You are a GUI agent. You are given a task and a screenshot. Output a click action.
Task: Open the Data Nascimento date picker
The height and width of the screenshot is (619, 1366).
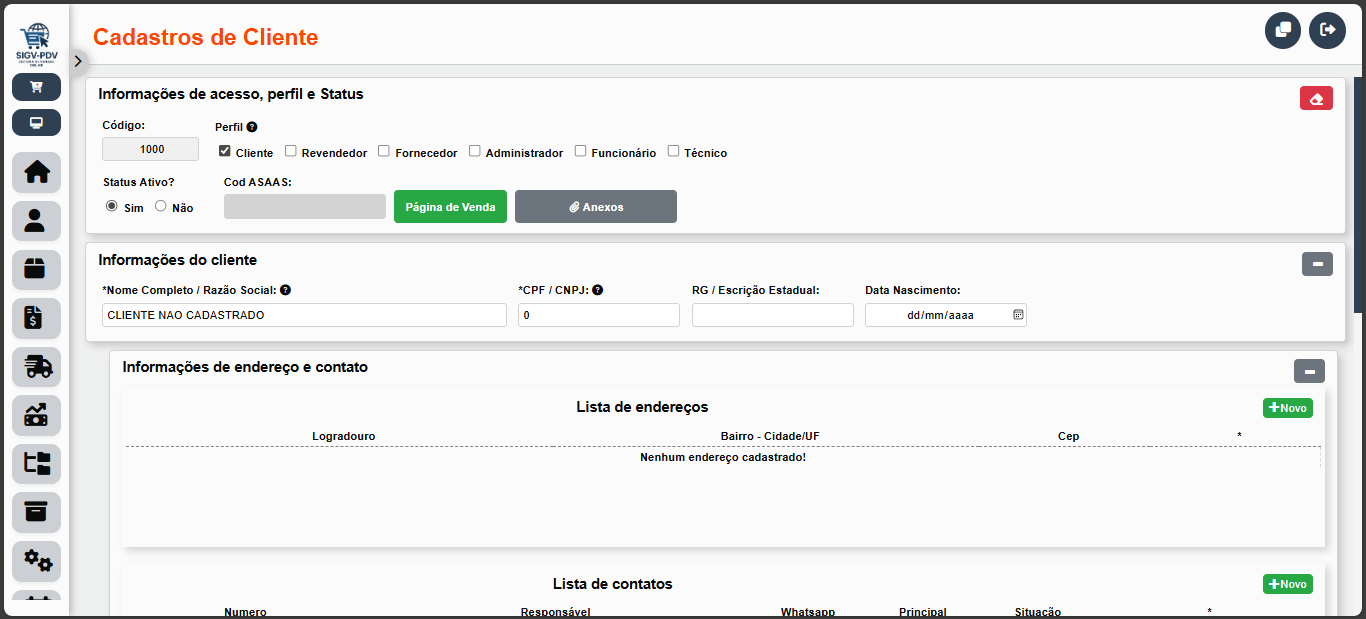point(1018,314)
